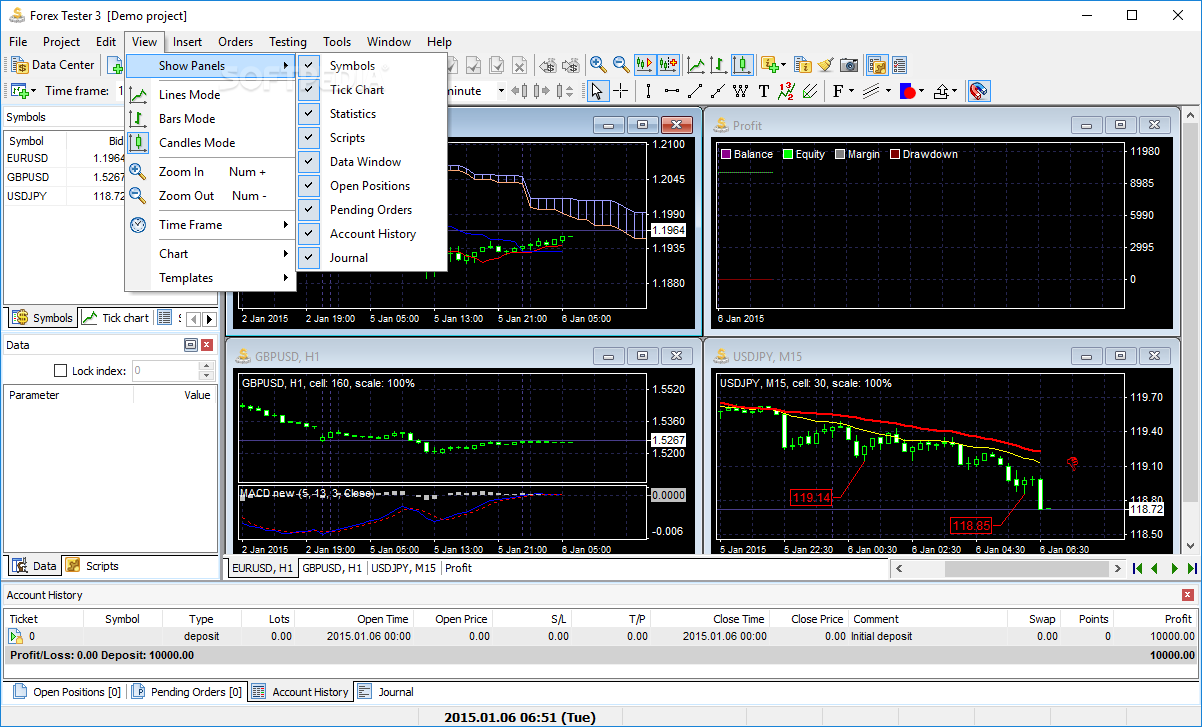Viewport: 1202px width, 727px height.
Task: Close the Account History panel
Action: (x=1188, y=595)
